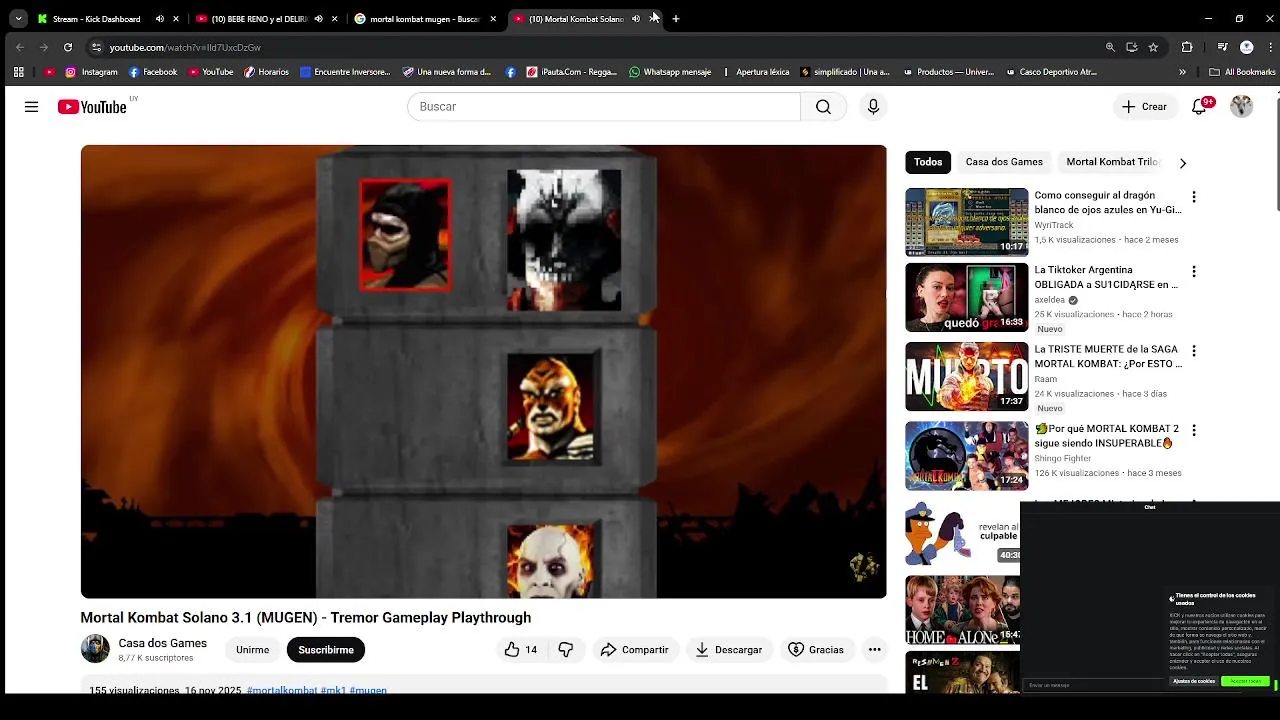
Task: Open options for TRISTE MUERTE video
Action: (1193, 351)
